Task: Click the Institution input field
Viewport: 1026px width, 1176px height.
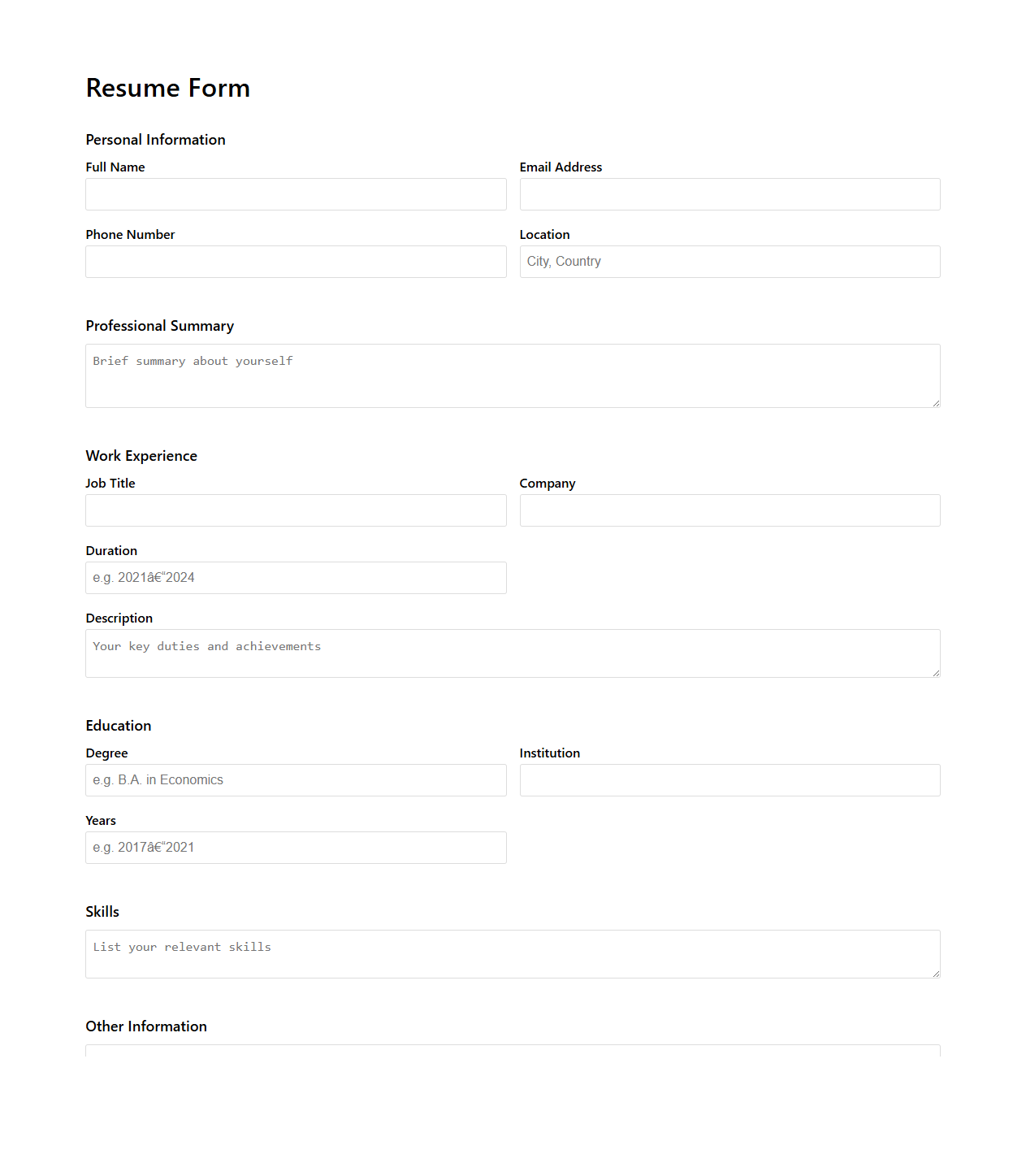Action: point(729,779)
